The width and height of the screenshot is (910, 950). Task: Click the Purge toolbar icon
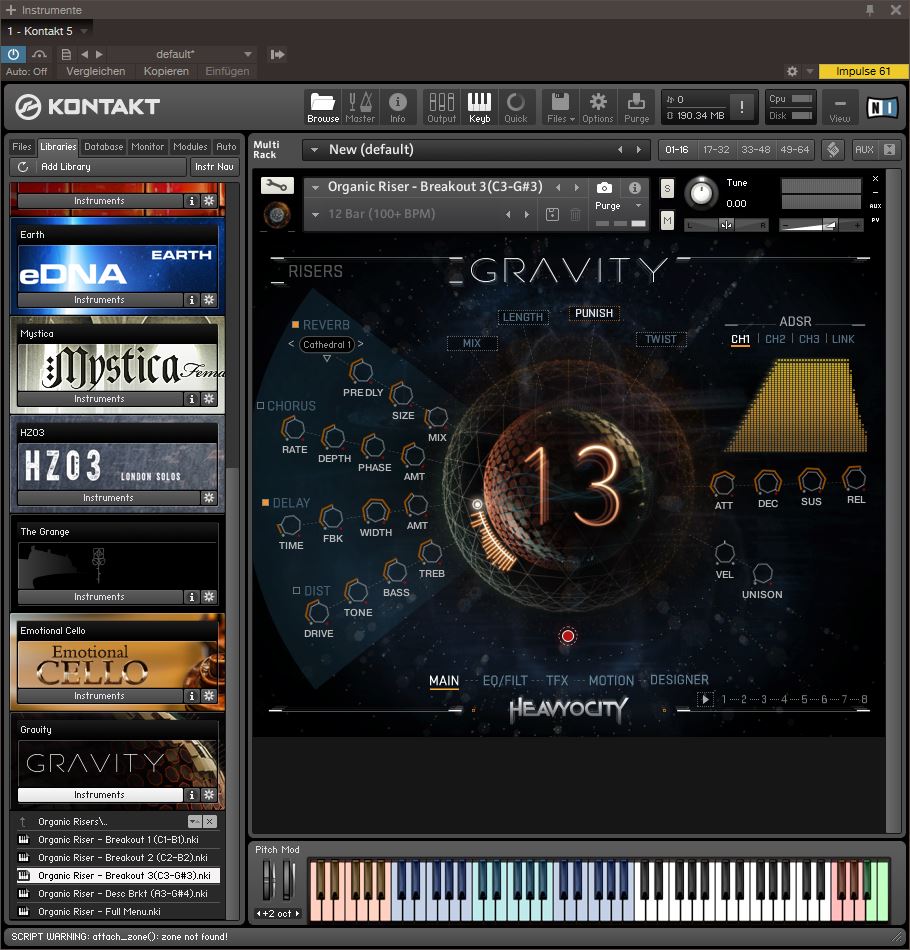click(636, 107)
